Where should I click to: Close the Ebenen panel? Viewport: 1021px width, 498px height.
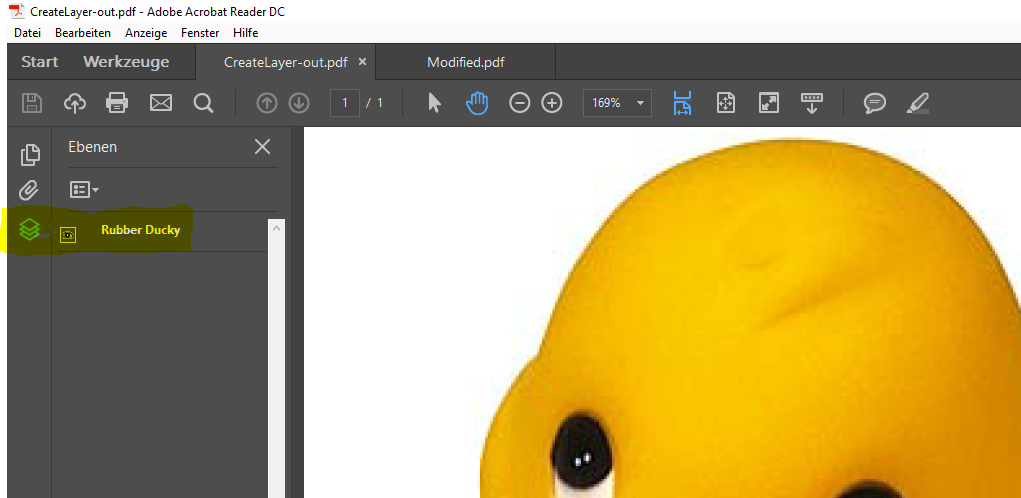[x=262, y=147]
